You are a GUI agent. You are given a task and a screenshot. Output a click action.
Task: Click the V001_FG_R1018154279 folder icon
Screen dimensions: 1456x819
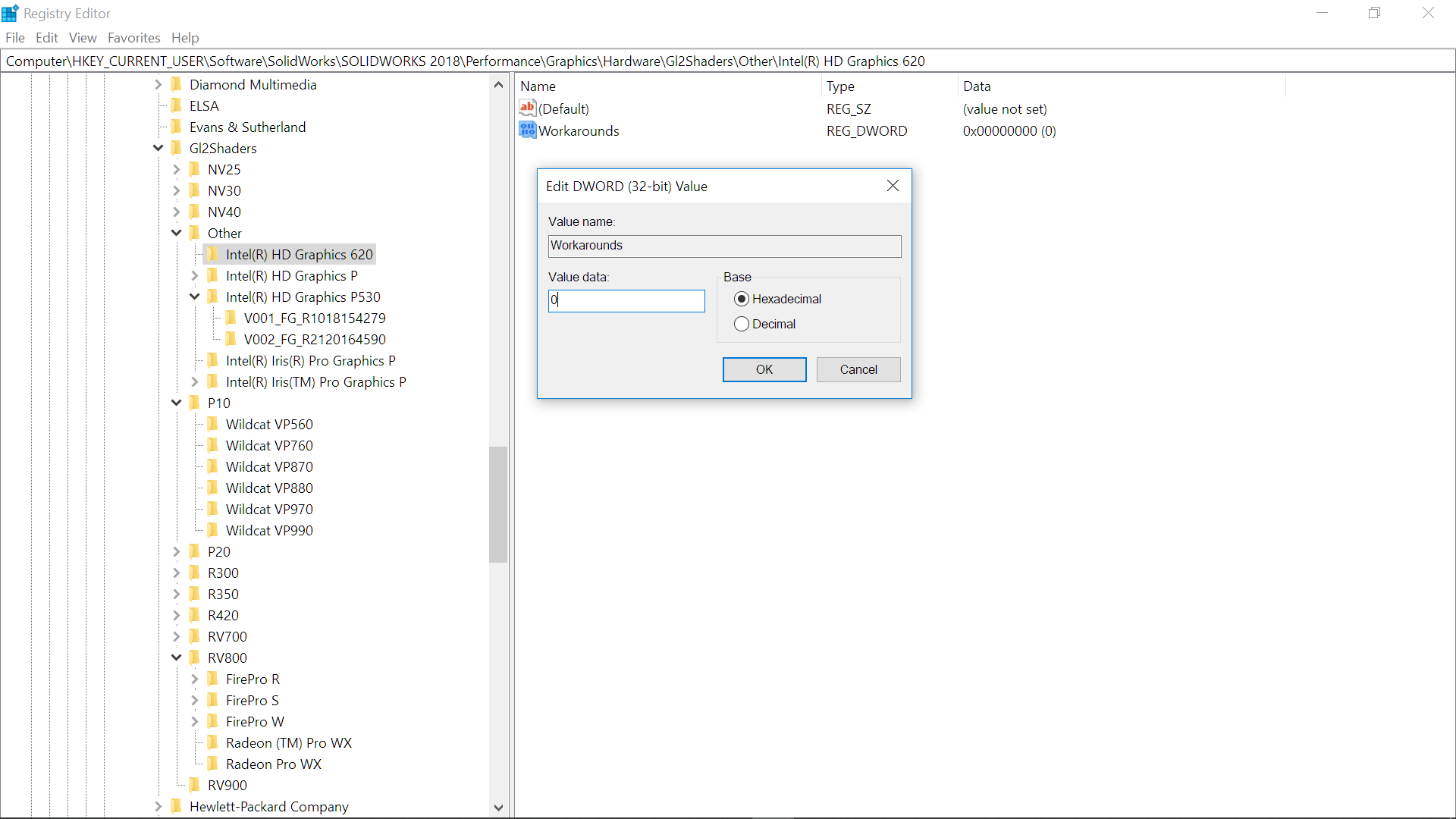click(x=231, y=318)
